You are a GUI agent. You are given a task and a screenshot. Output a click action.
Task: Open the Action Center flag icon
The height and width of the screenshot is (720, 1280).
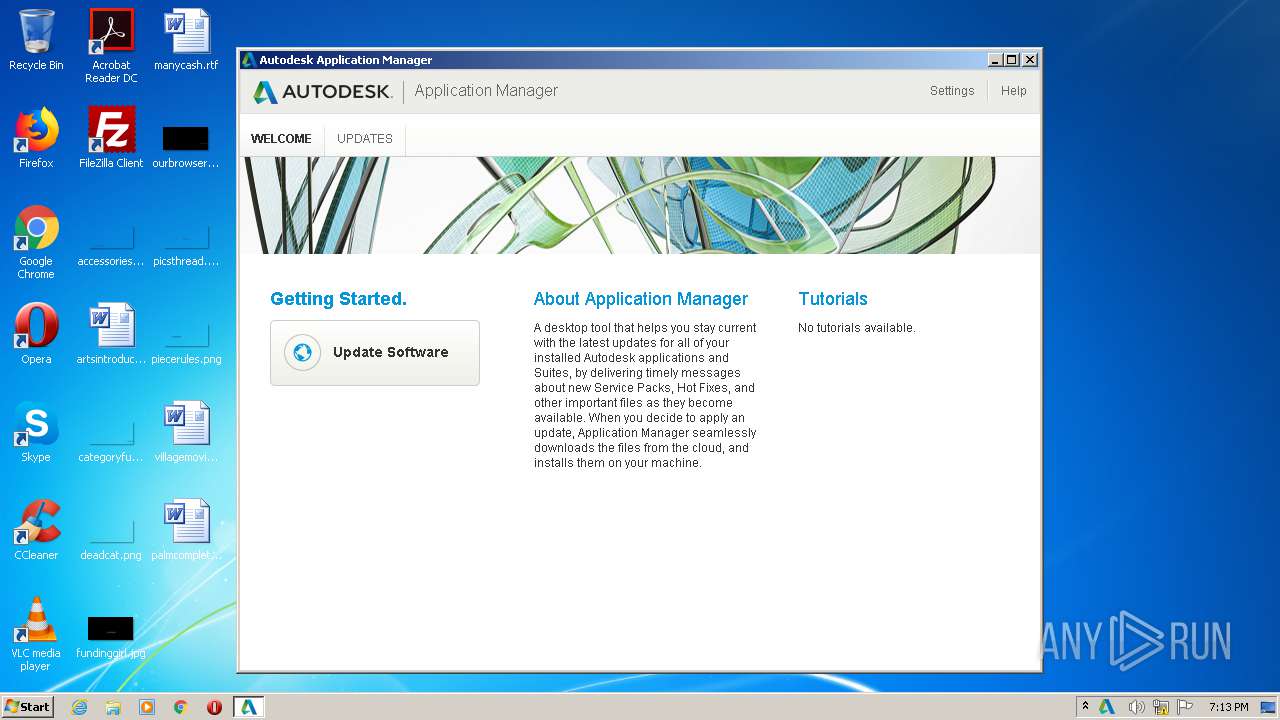pos(1185,707)
